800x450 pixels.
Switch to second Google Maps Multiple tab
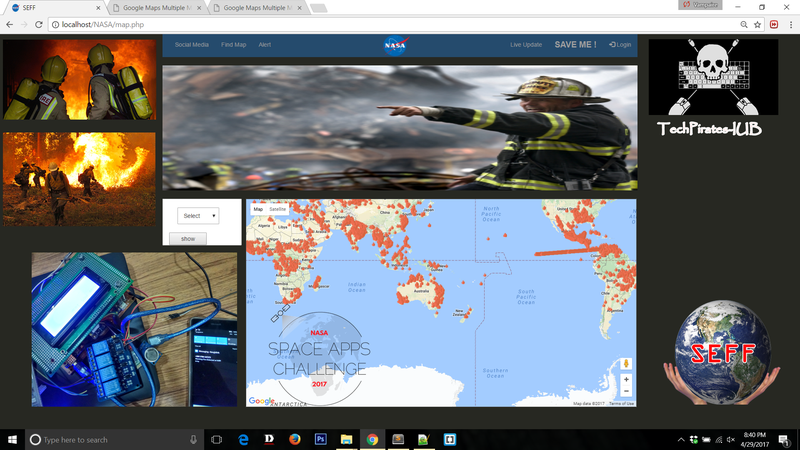[x=256, y=7]
